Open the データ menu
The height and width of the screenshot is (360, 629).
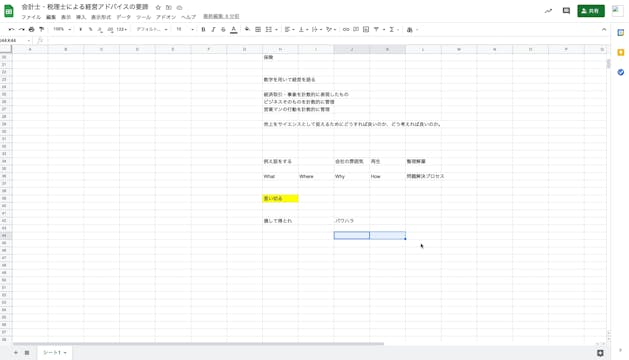coord(124,17)
